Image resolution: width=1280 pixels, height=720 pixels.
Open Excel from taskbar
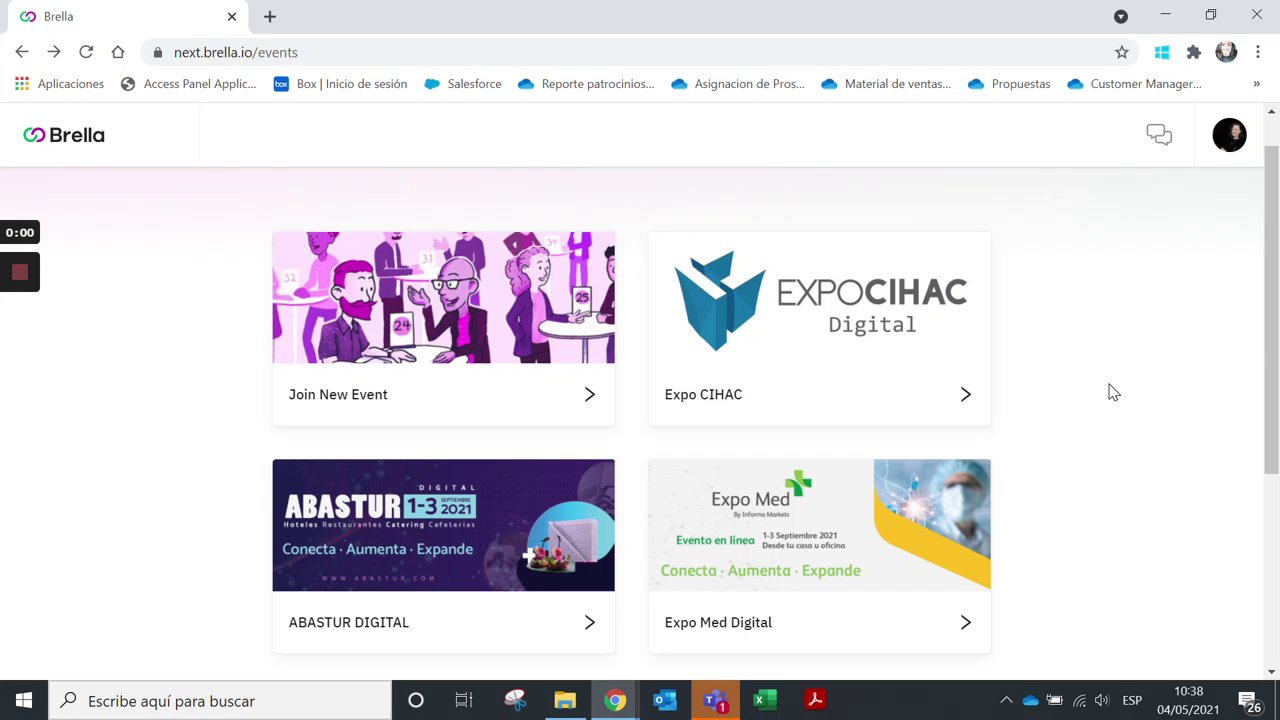765,701
